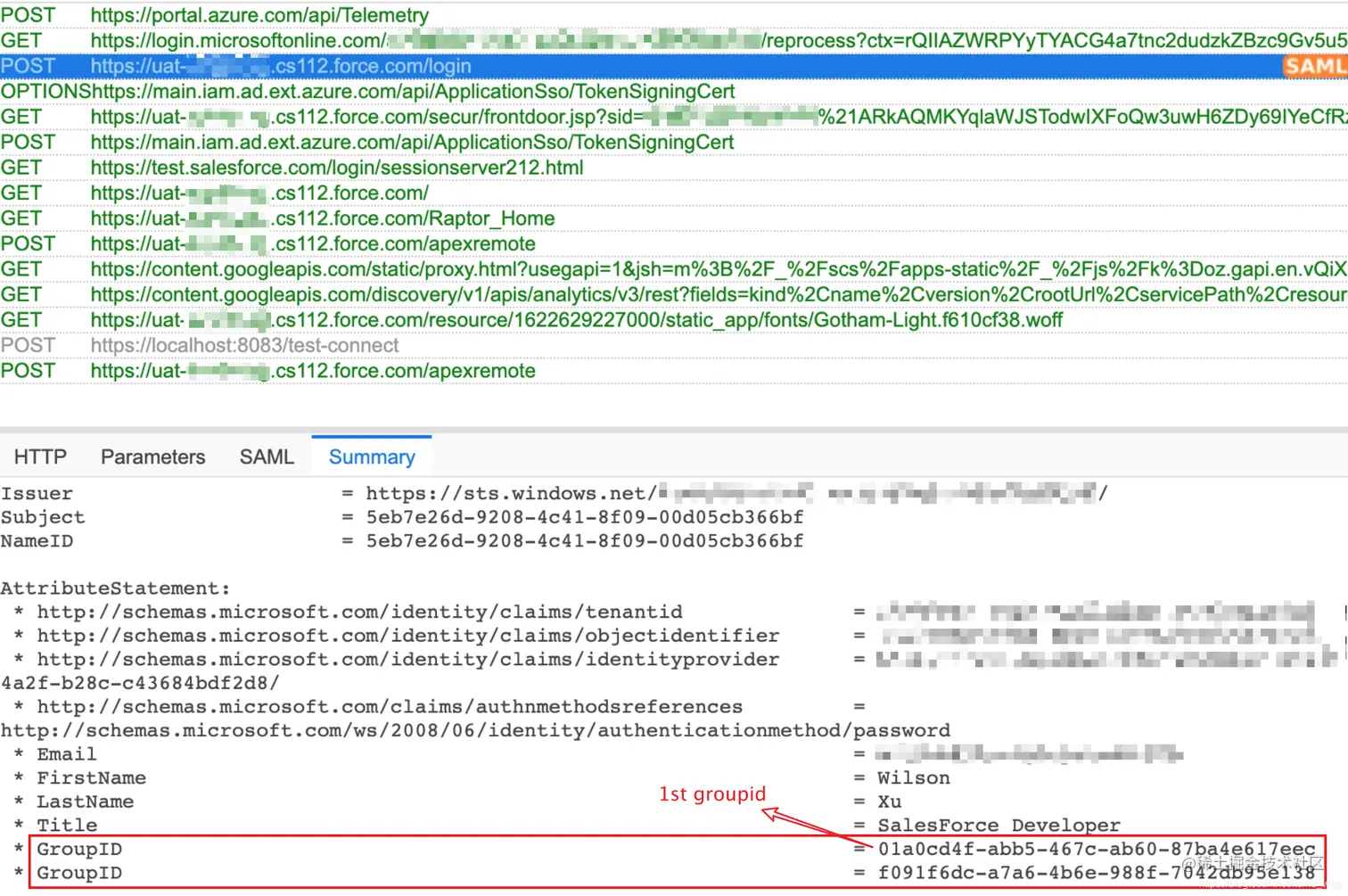The width and height of the screenshot is (1348, 896).
Task: Click the claims/objectidentifier attribute name
Action: tap(408, 636)
